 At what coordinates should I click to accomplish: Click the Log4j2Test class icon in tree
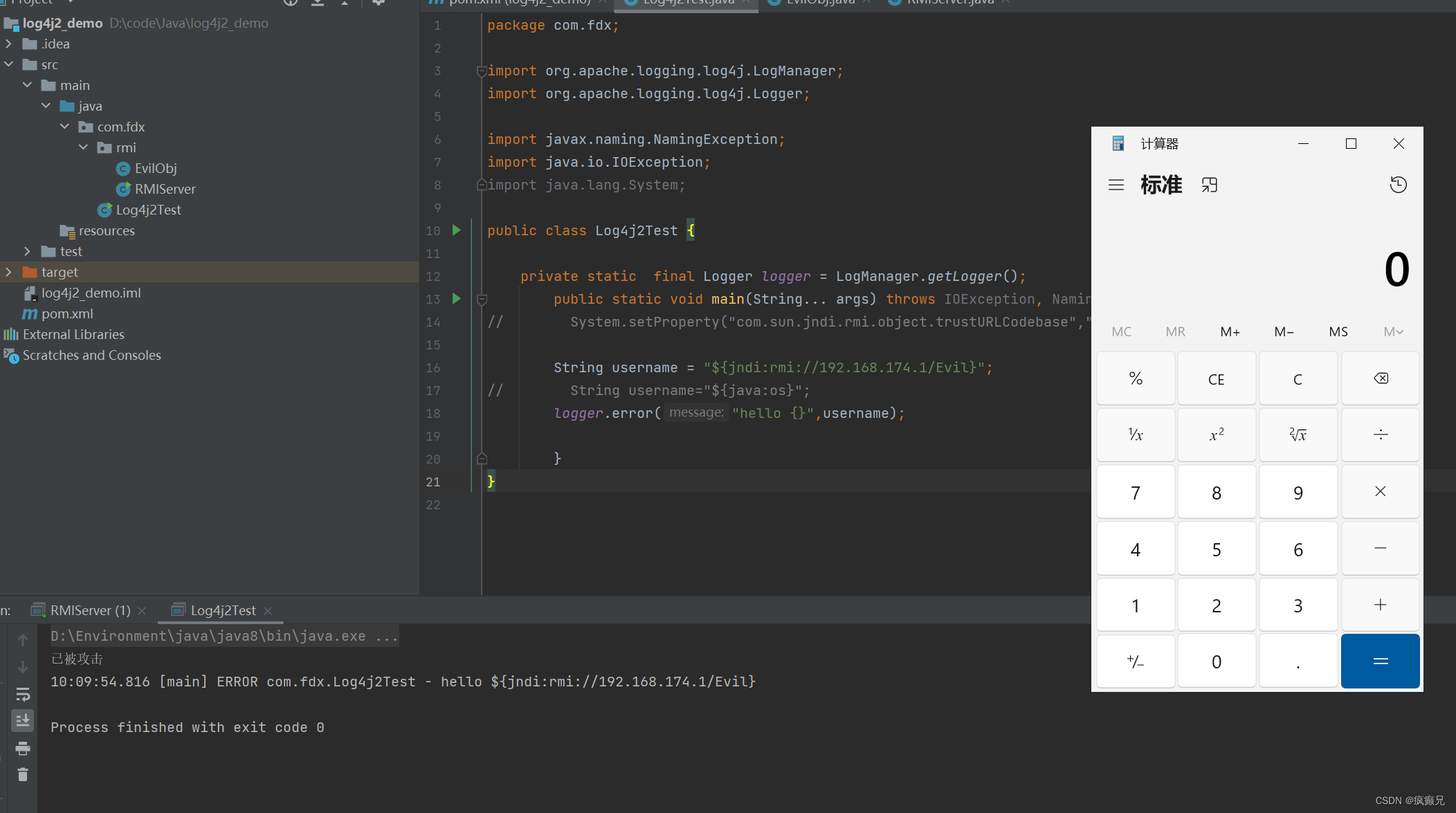pyautogui.click(x=104, y=210)
